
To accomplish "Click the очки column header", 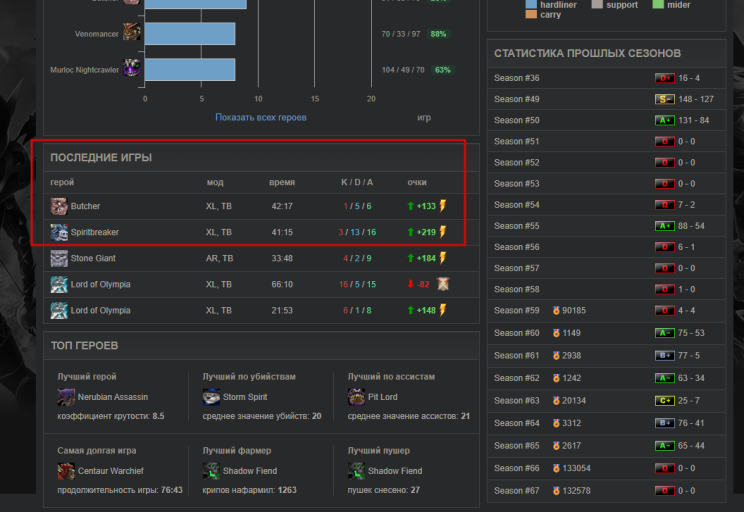I will 417,182.
